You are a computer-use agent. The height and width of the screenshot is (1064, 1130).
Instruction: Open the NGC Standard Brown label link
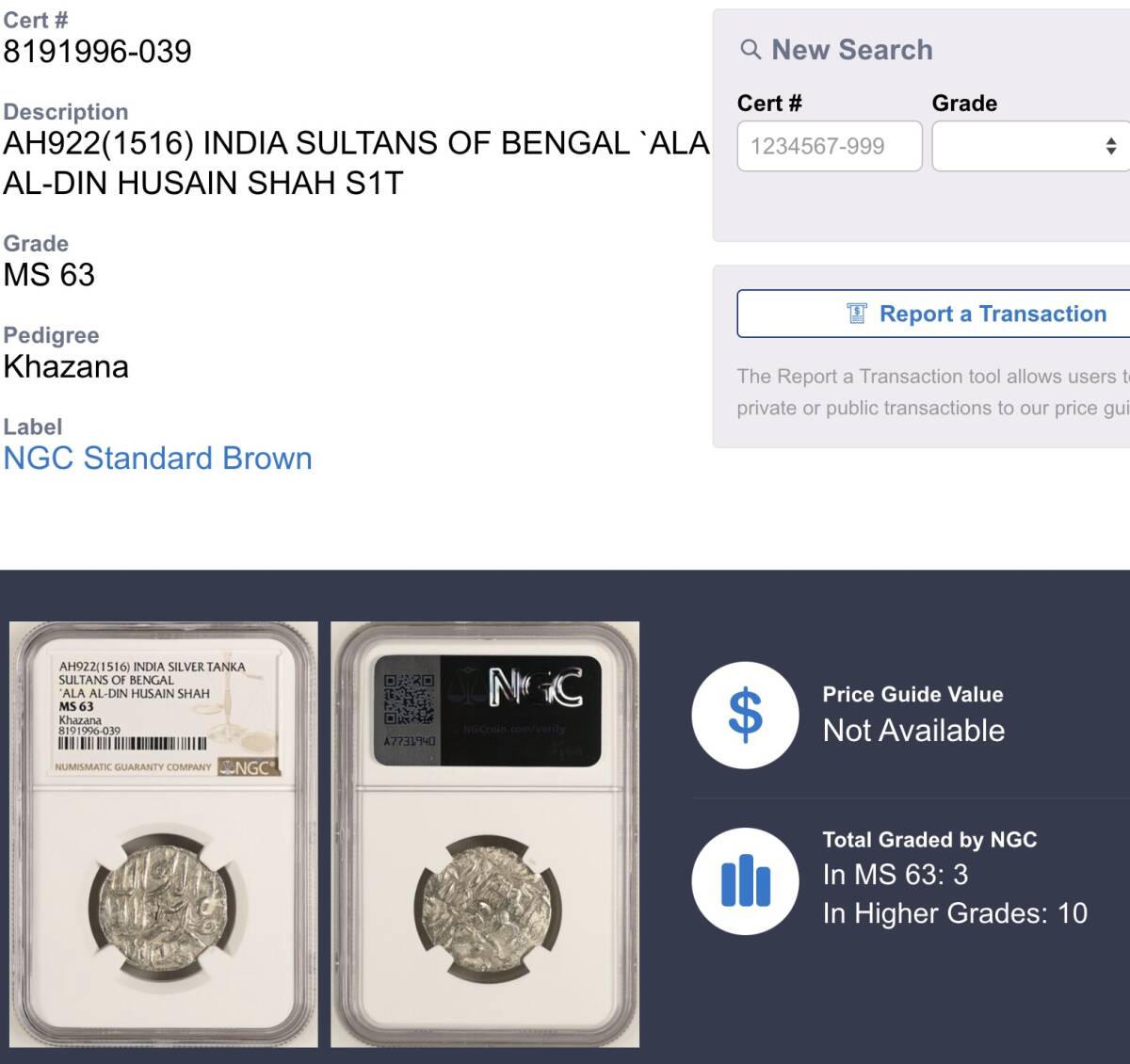[x=157, y=459]
